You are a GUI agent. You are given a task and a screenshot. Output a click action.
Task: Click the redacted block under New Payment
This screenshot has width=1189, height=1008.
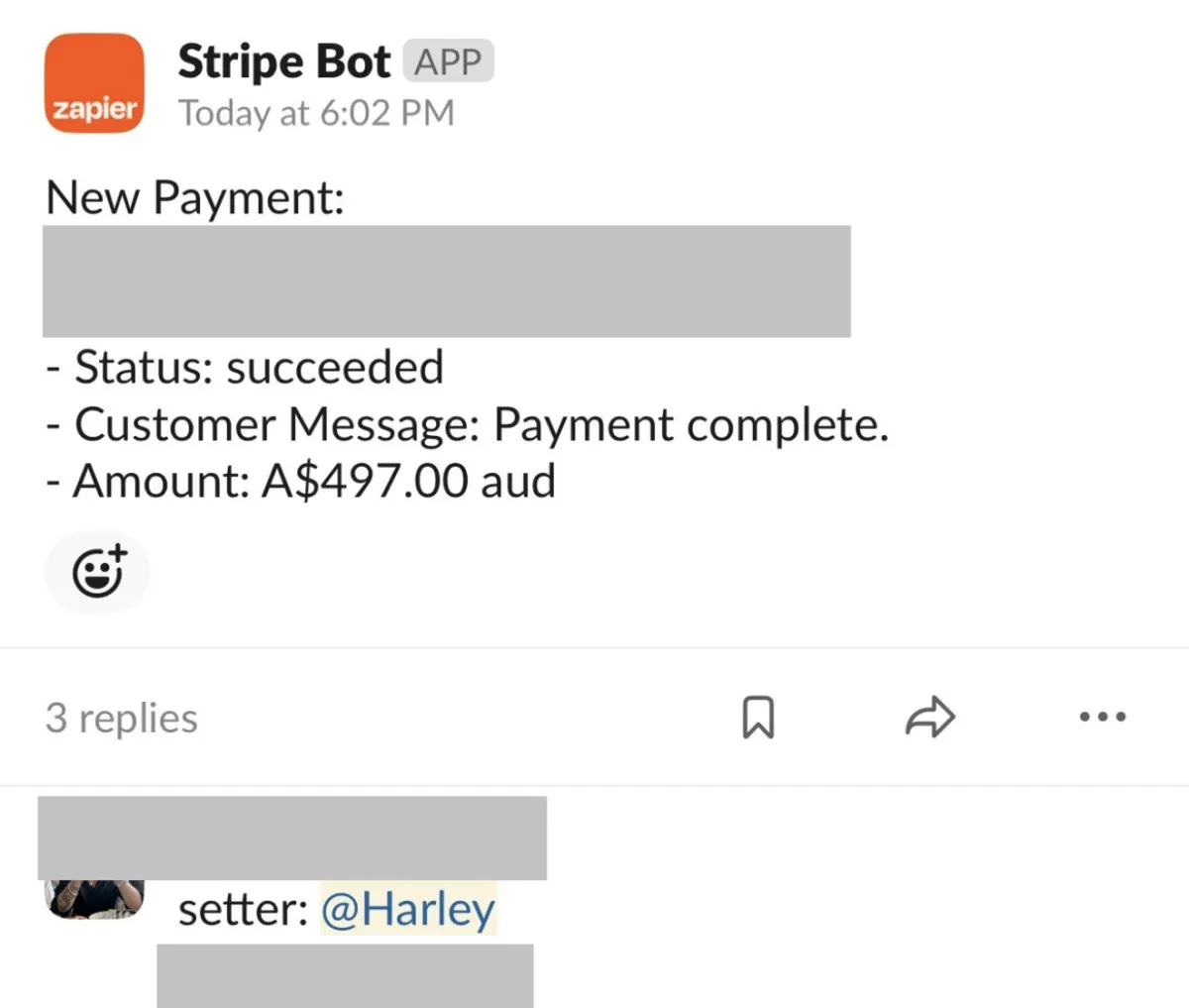click(446, 280)
